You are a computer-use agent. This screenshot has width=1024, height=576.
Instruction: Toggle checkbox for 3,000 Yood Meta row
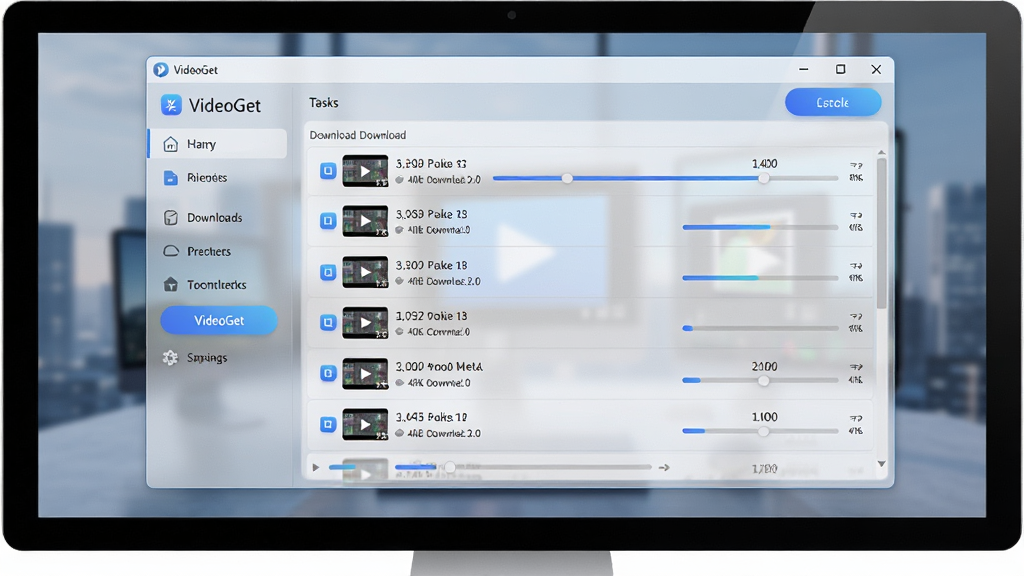(328, 373)
